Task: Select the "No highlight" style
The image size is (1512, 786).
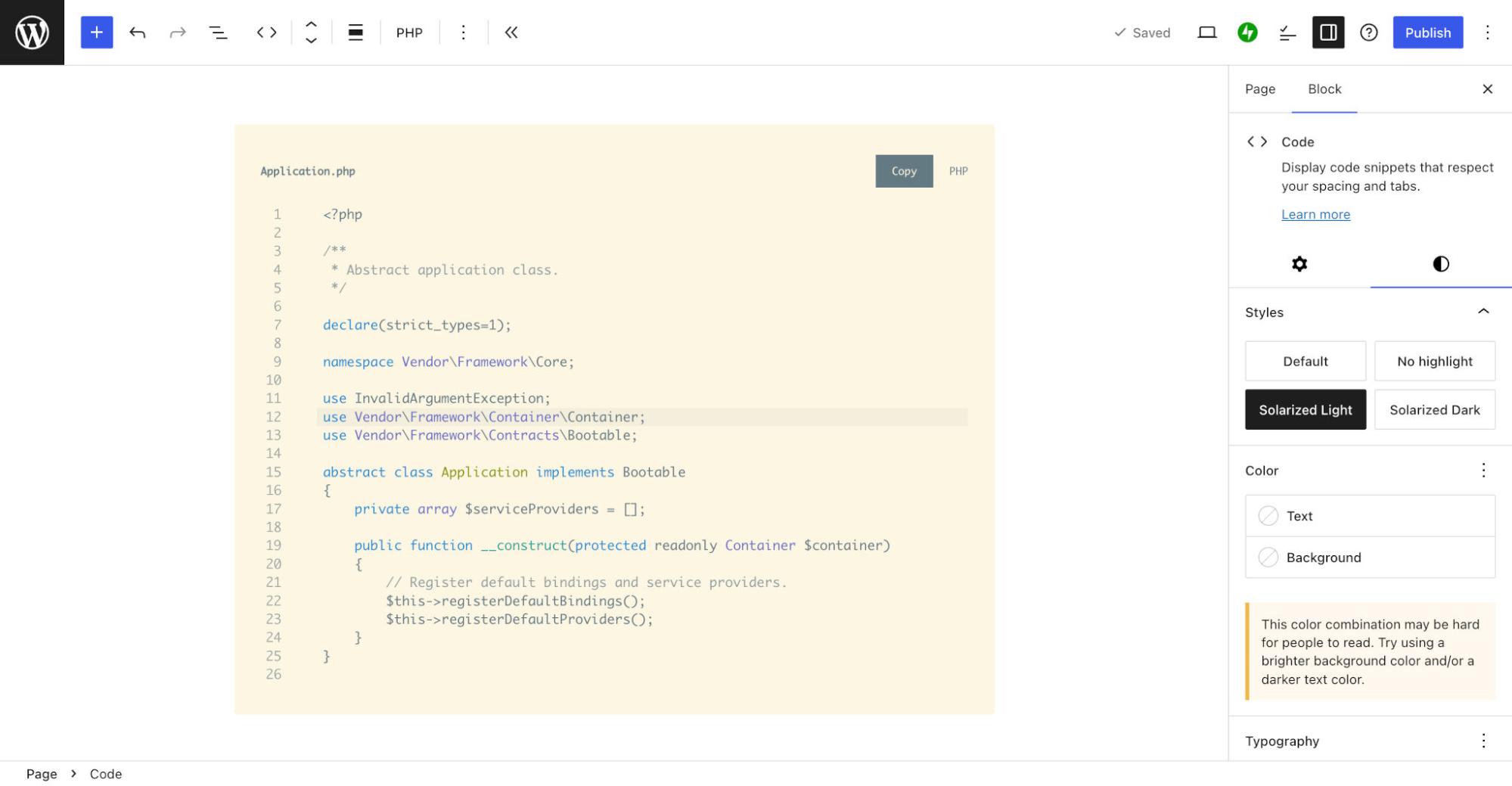Action: (1434, 361)
